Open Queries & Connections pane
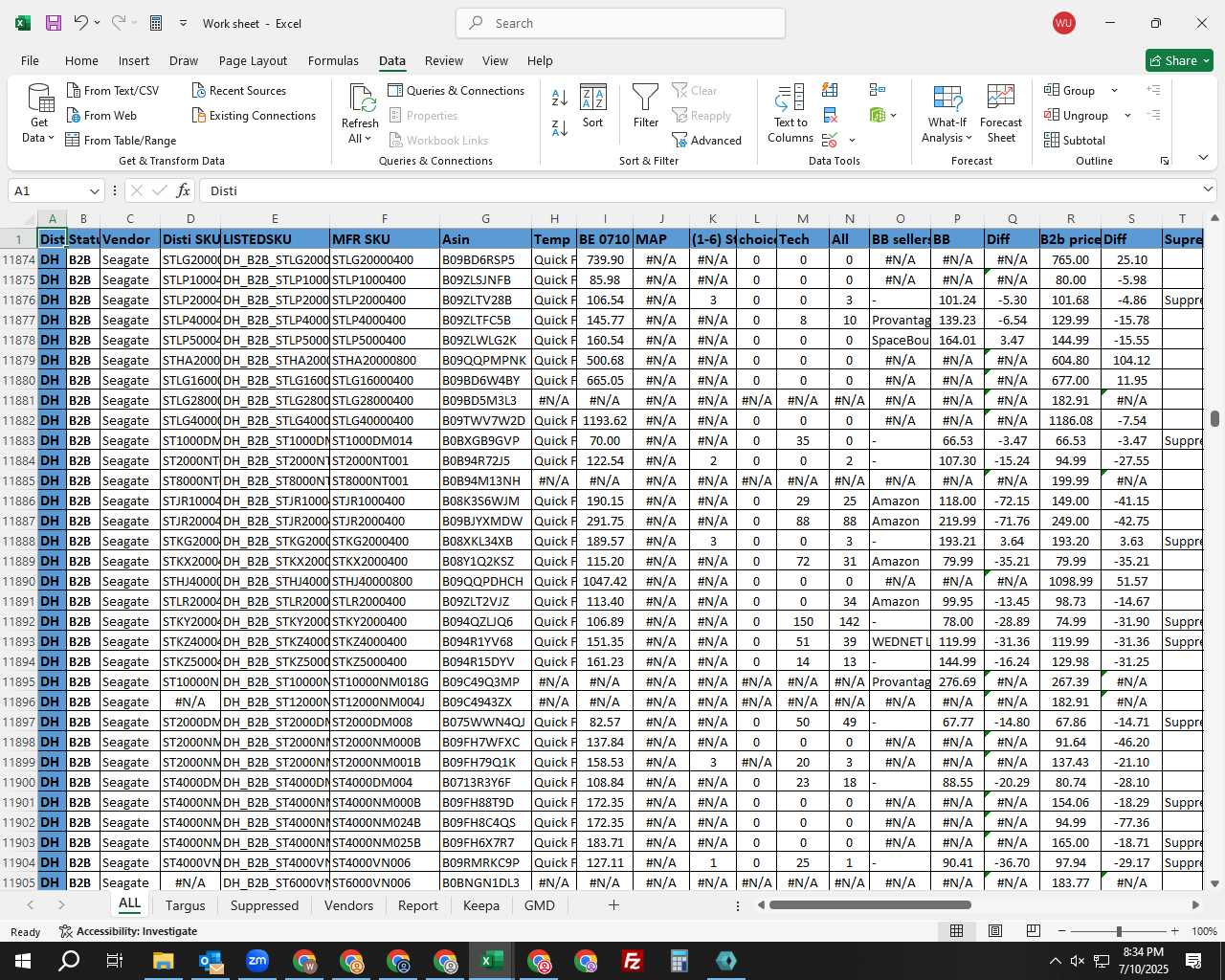The image size is (1225, 980). tap(457, 90)
